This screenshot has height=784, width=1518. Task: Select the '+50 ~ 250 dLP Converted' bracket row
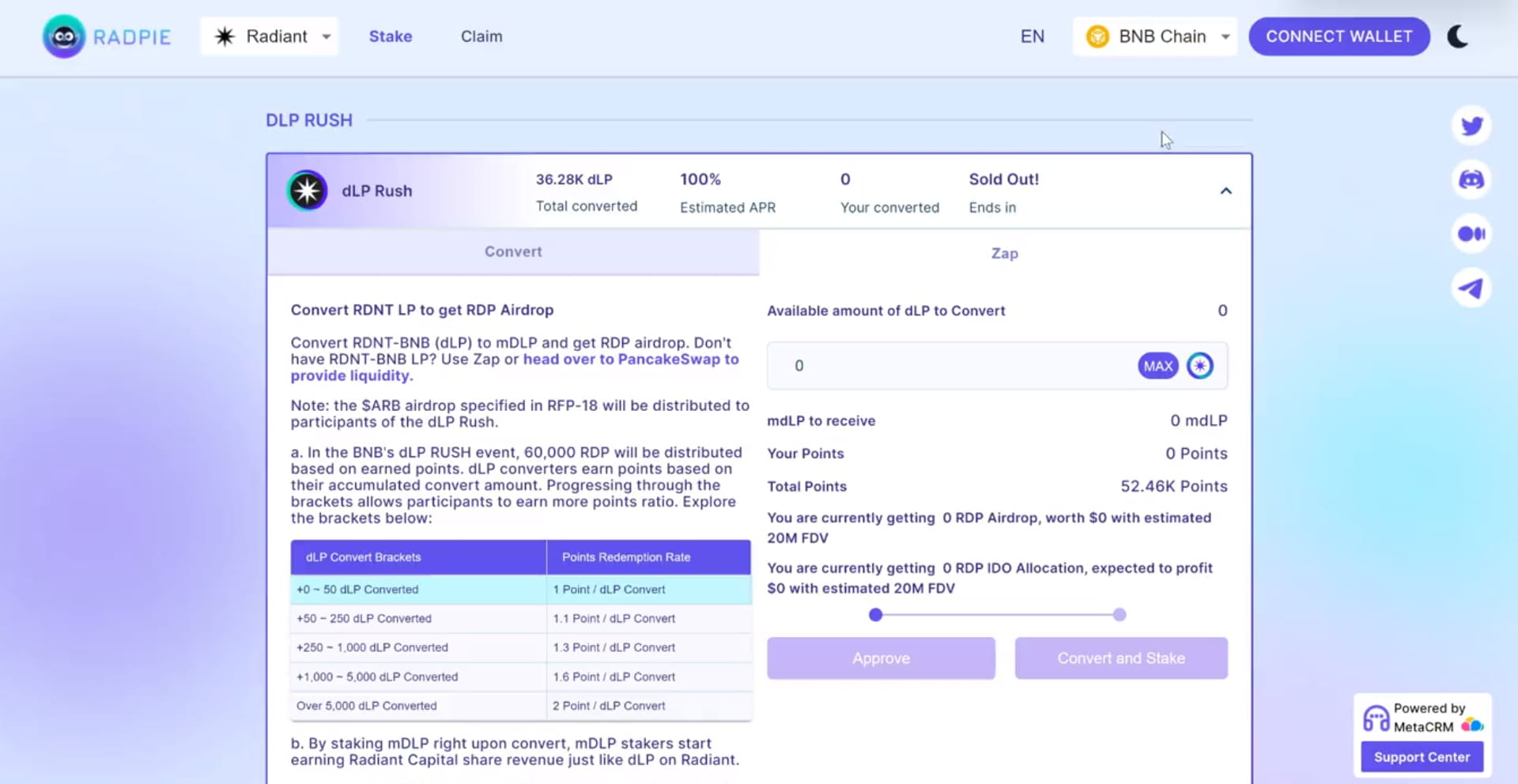point(521,619)
